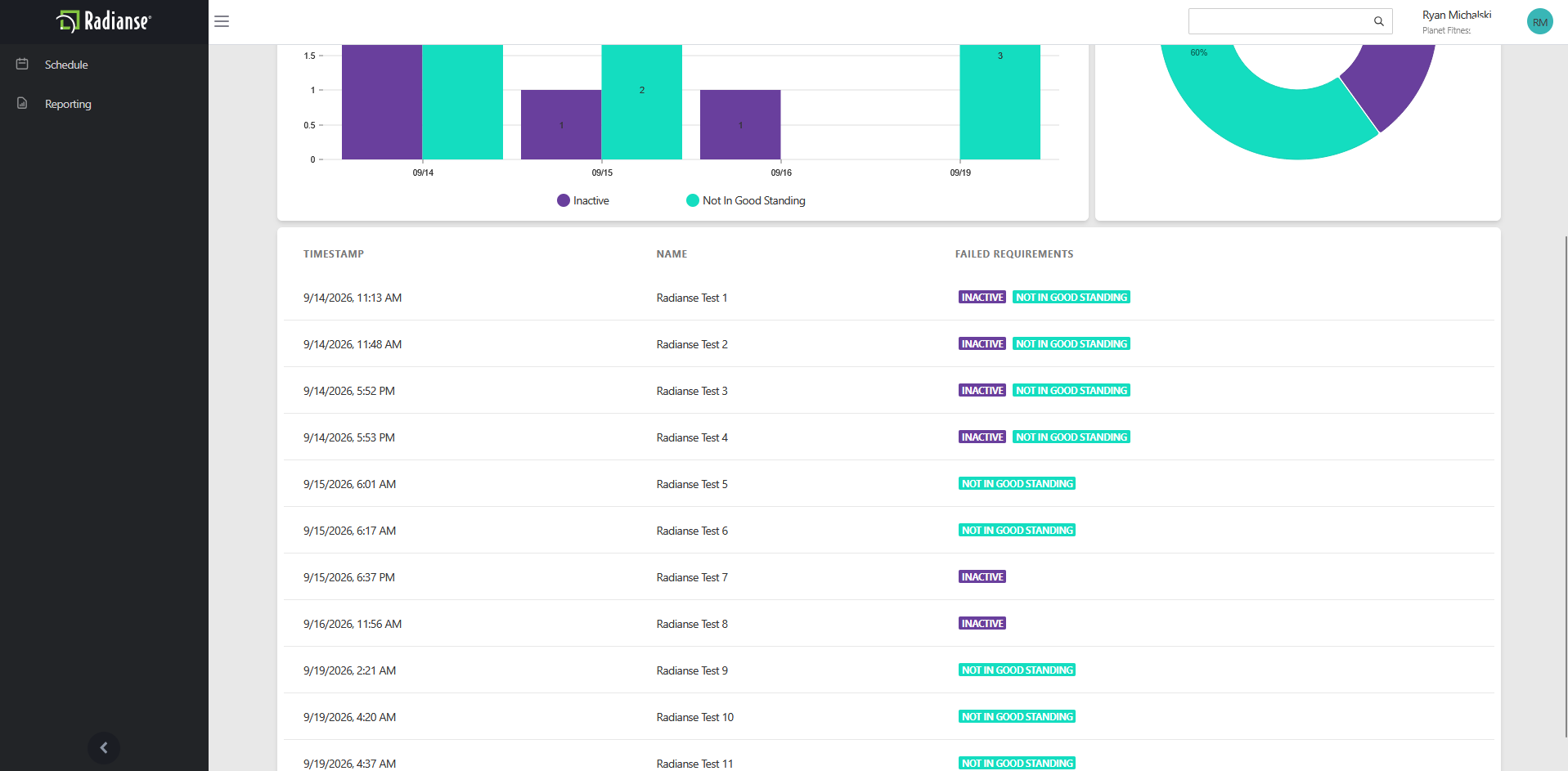The image size is (1568, 771).
Task: Select the 9/19/2026, 4:37 AM timestamp
Action: point(349,764)
